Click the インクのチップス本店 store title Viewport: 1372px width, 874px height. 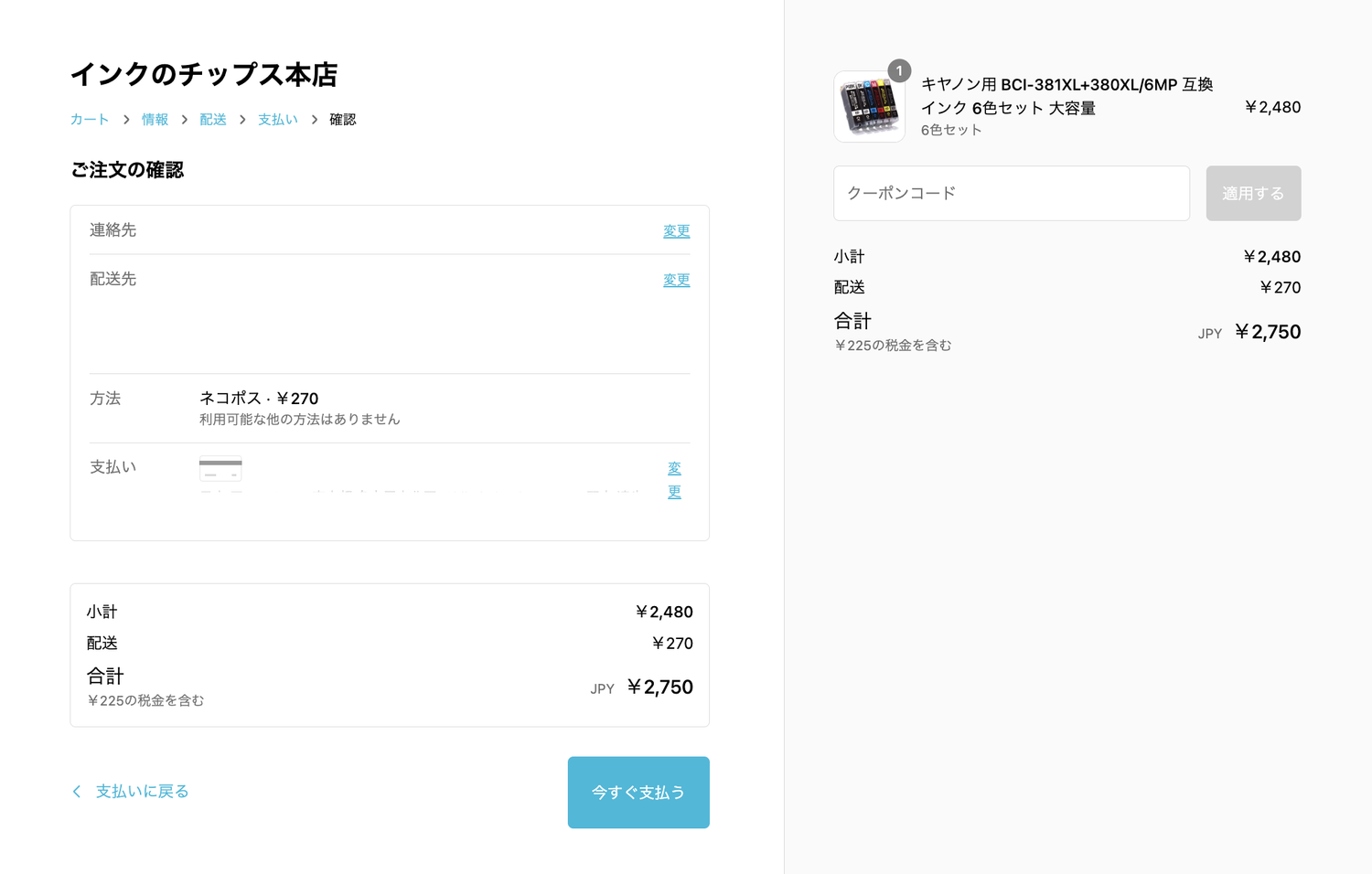point(204,74)
